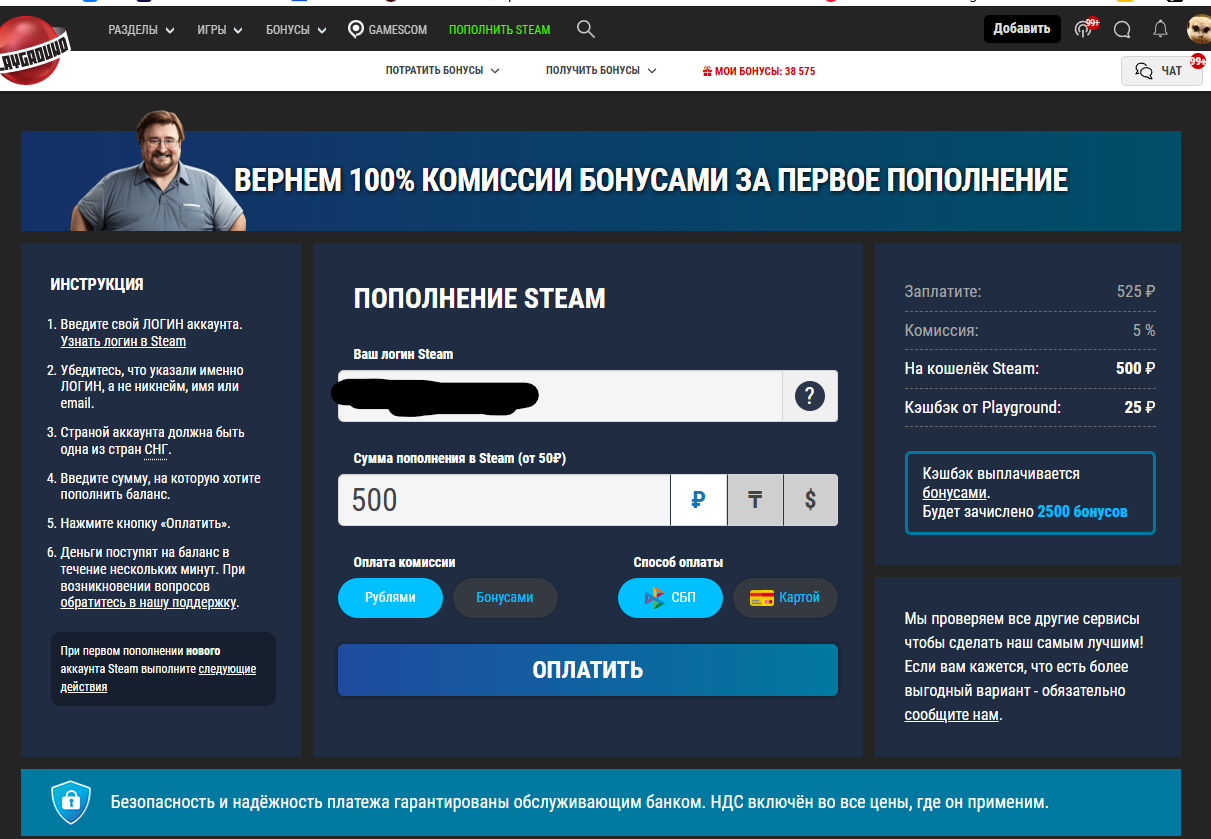This screenshot has width=1211, height=839.
Task: Open the user avatar profile
Action: coord(1198,29)
